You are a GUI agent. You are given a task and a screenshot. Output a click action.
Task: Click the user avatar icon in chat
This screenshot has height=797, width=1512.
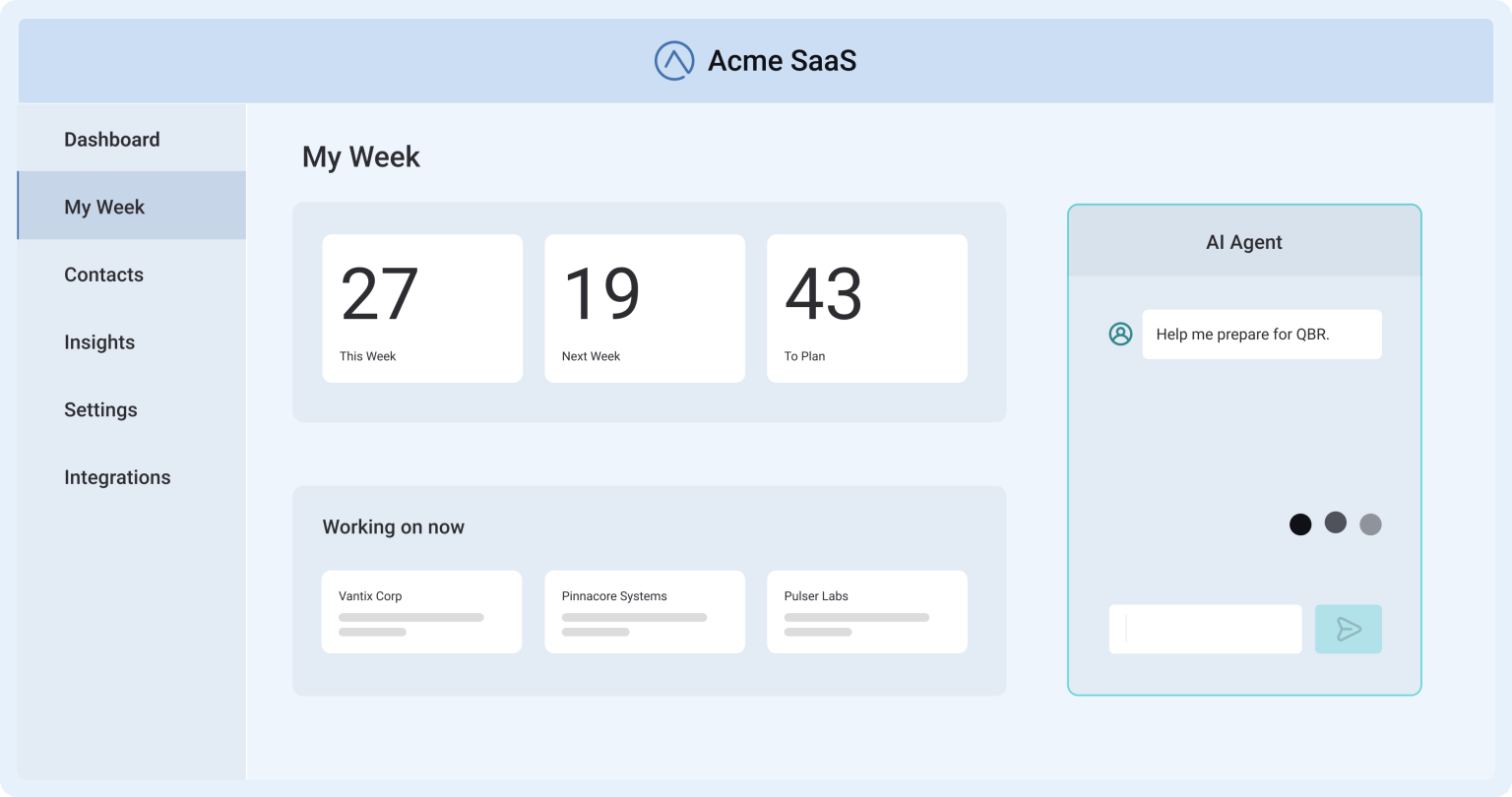(1120, 334)
